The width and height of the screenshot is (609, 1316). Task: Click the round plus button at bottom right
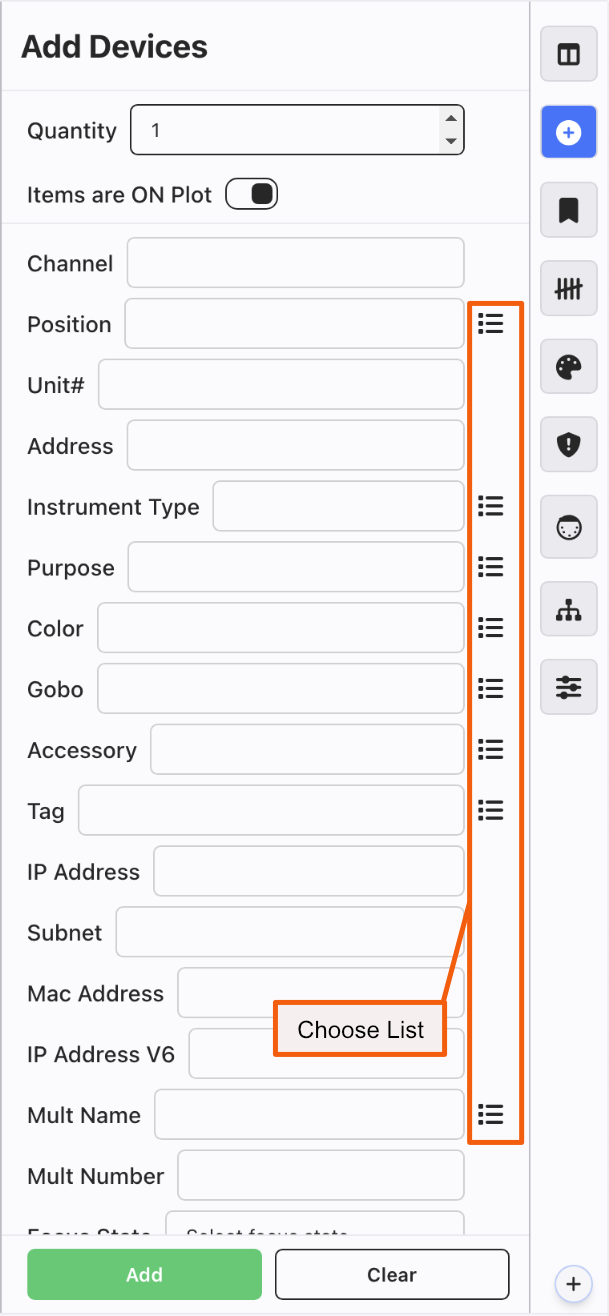point(572,1283)
